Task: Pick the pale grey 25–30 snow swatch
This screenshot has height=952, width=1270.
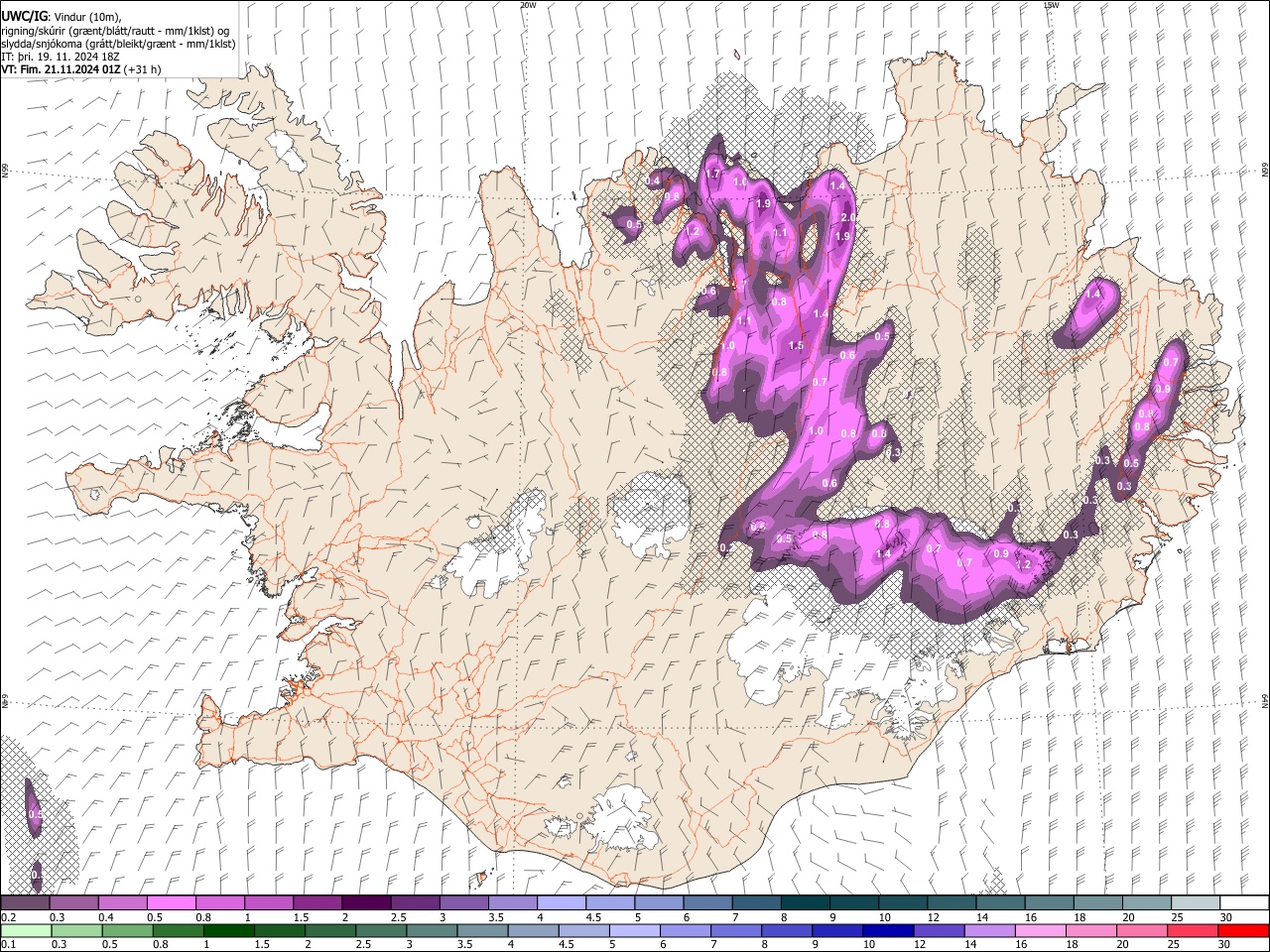Action: coord(1196,902)
